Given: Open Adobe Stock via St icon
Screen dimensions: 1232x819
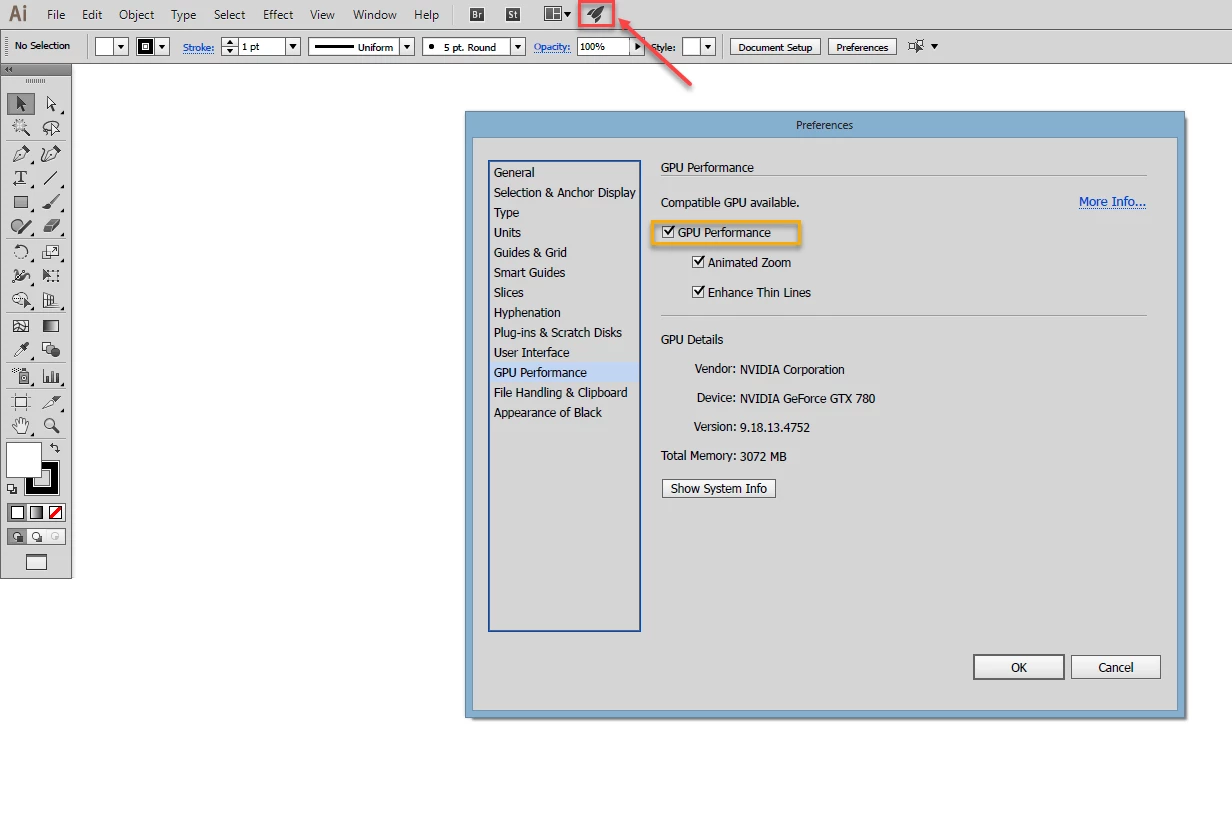Looking at the screenshot, I should tap(513, 15).
